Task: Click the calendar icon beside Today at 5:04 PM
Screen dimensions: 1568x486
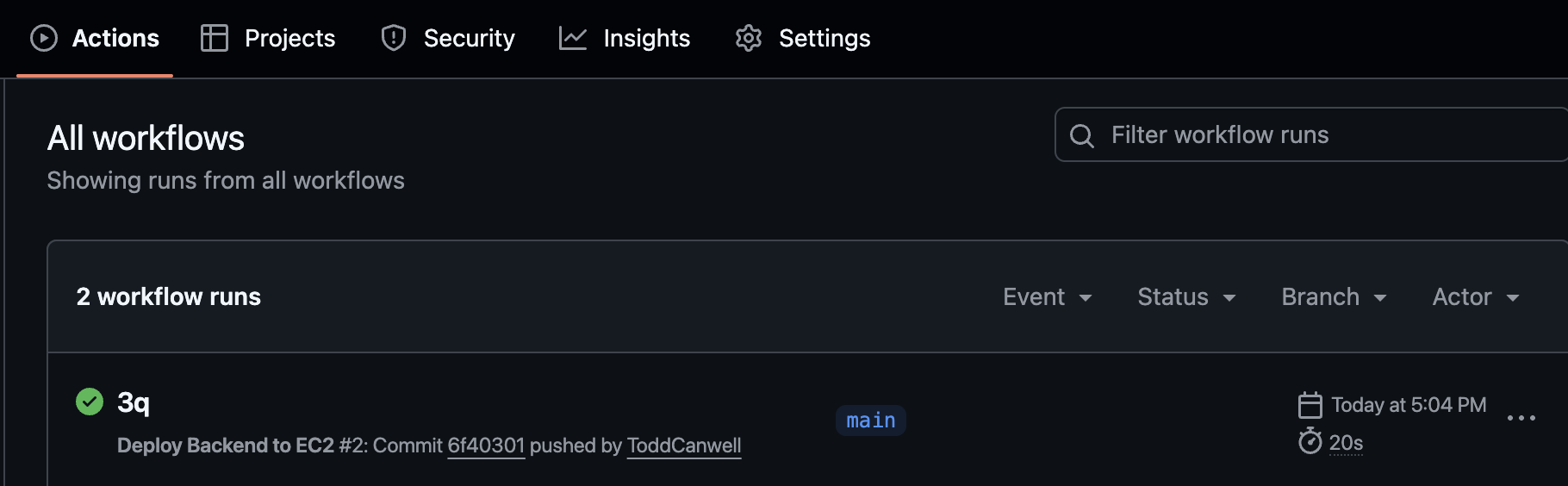Action: point(1310,405)
